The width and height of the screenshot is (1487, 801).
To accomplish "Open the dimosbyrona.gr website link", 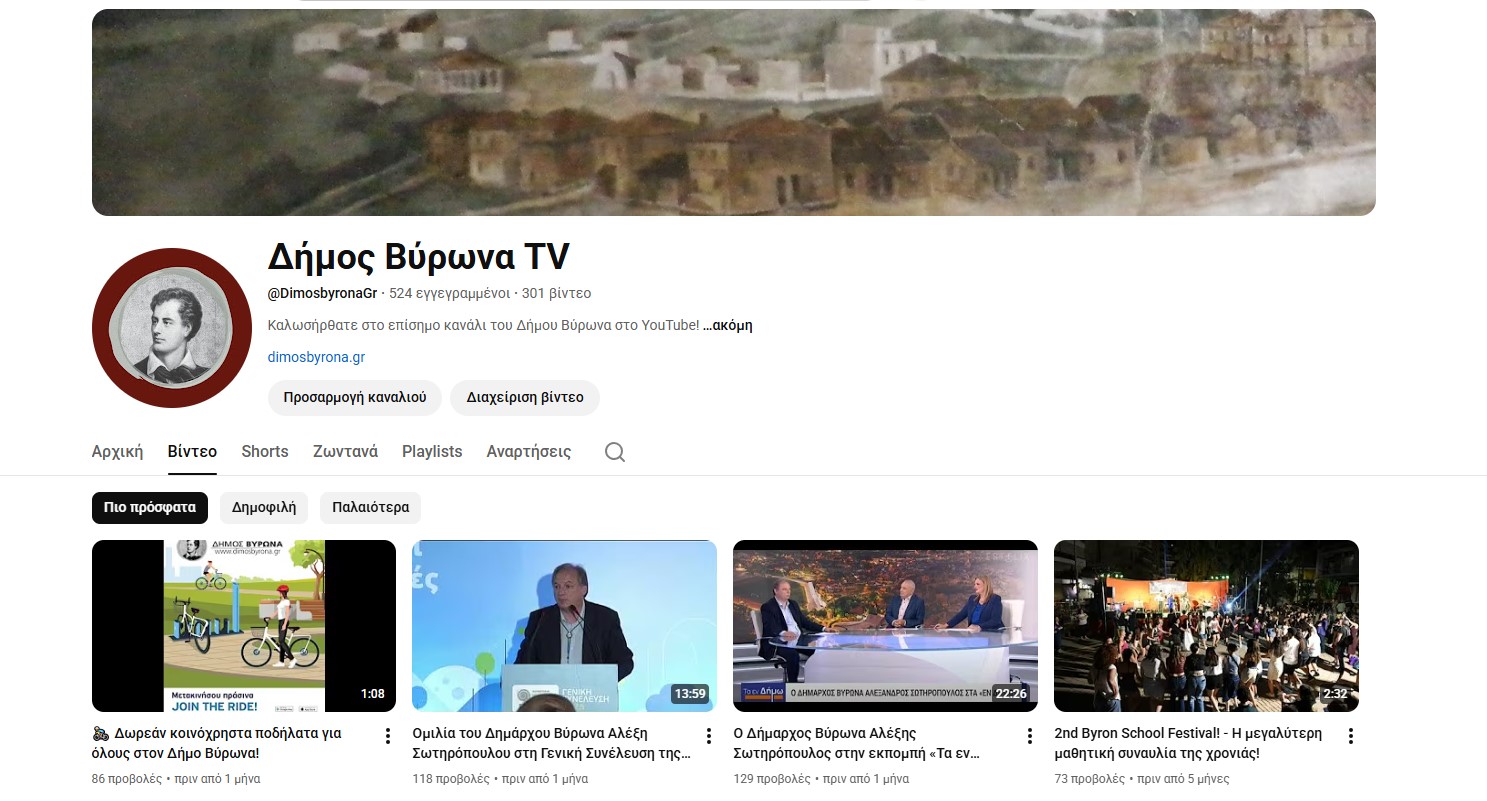I will (x=316, y=357).
